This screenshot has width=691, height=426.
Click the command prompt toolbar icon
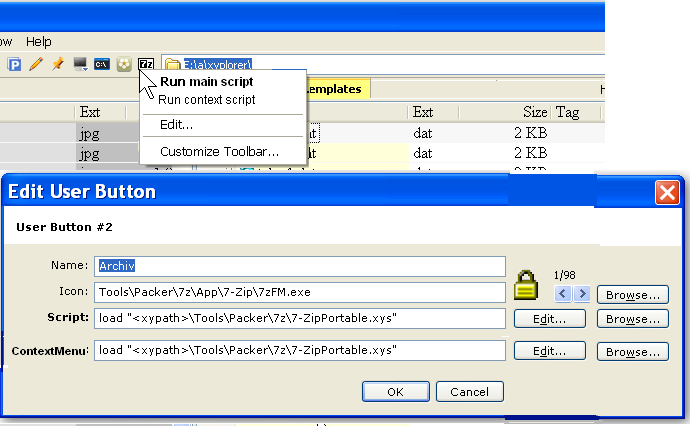pos(102,64)
